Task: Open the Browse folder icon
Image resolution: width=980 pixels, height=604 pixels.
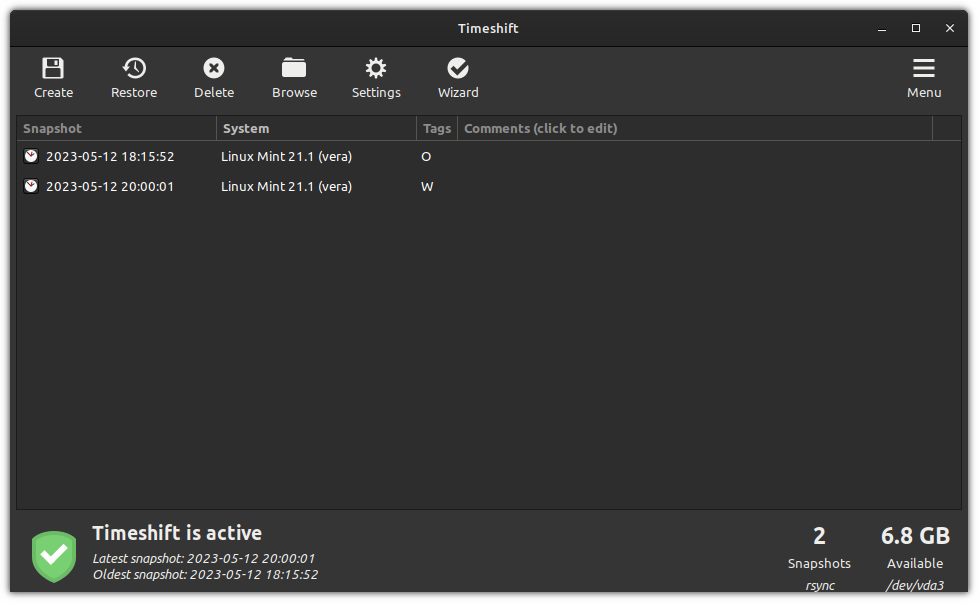Action: click(294, 68)
